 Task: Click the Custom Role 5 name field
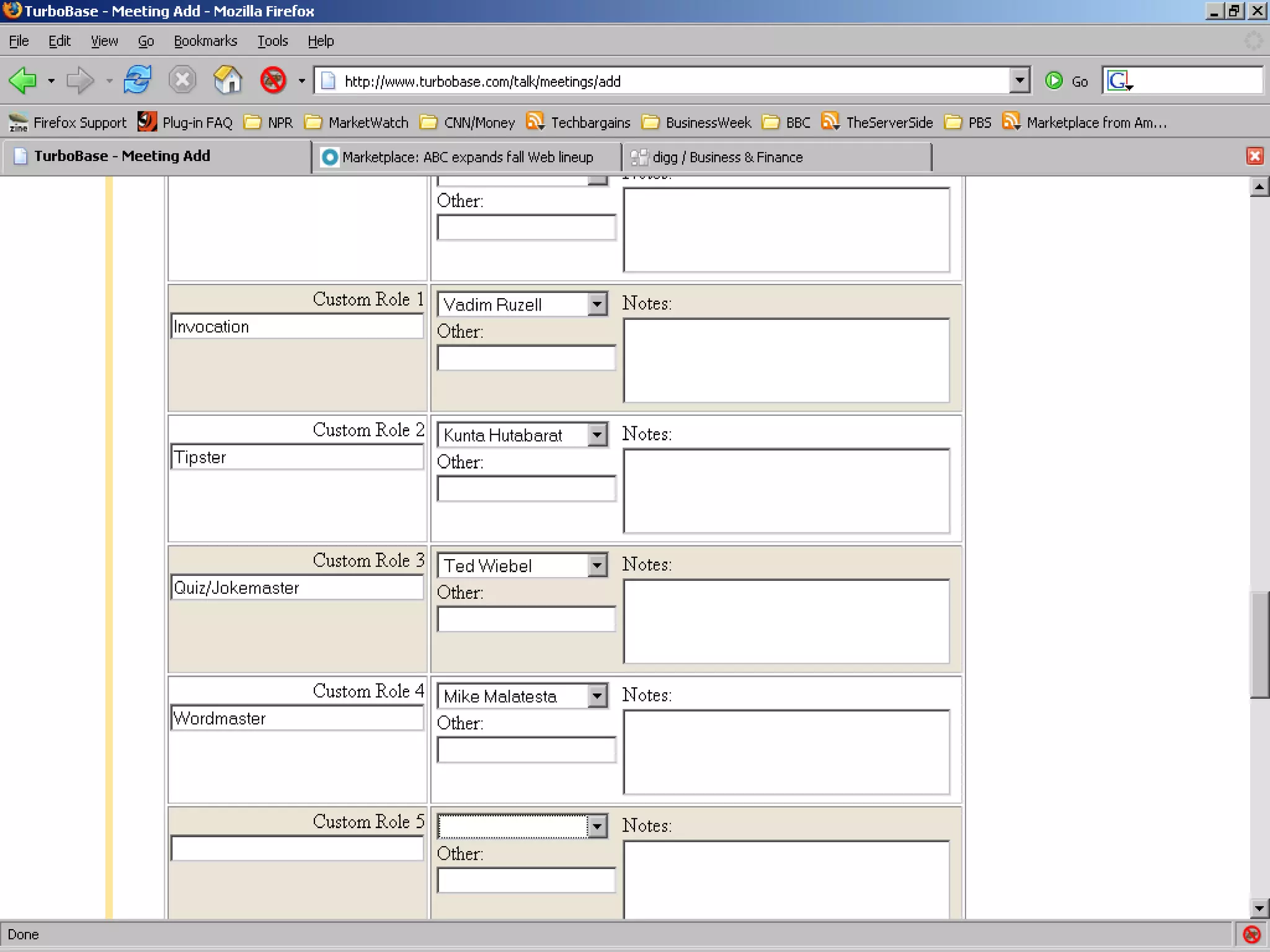tap(297, 848)
